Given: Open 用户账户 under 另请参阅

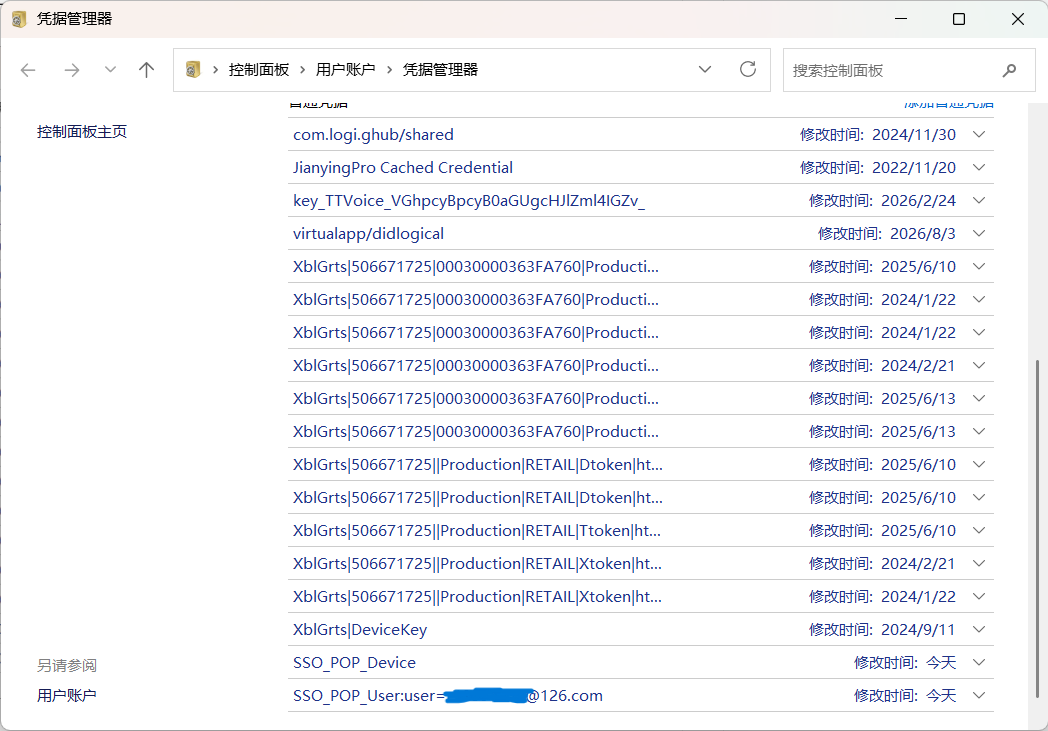Looking at the screenshot, I should [x=66, y=696].
